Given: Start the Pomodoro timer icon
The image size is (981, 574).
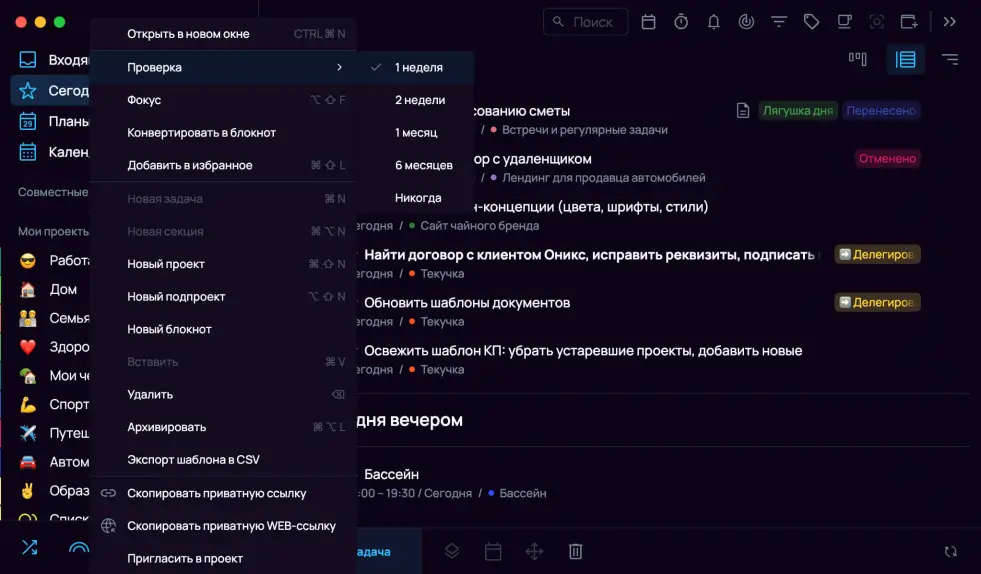Looking at the screenshot, I should pyautogui.click(x=681, y=21).
